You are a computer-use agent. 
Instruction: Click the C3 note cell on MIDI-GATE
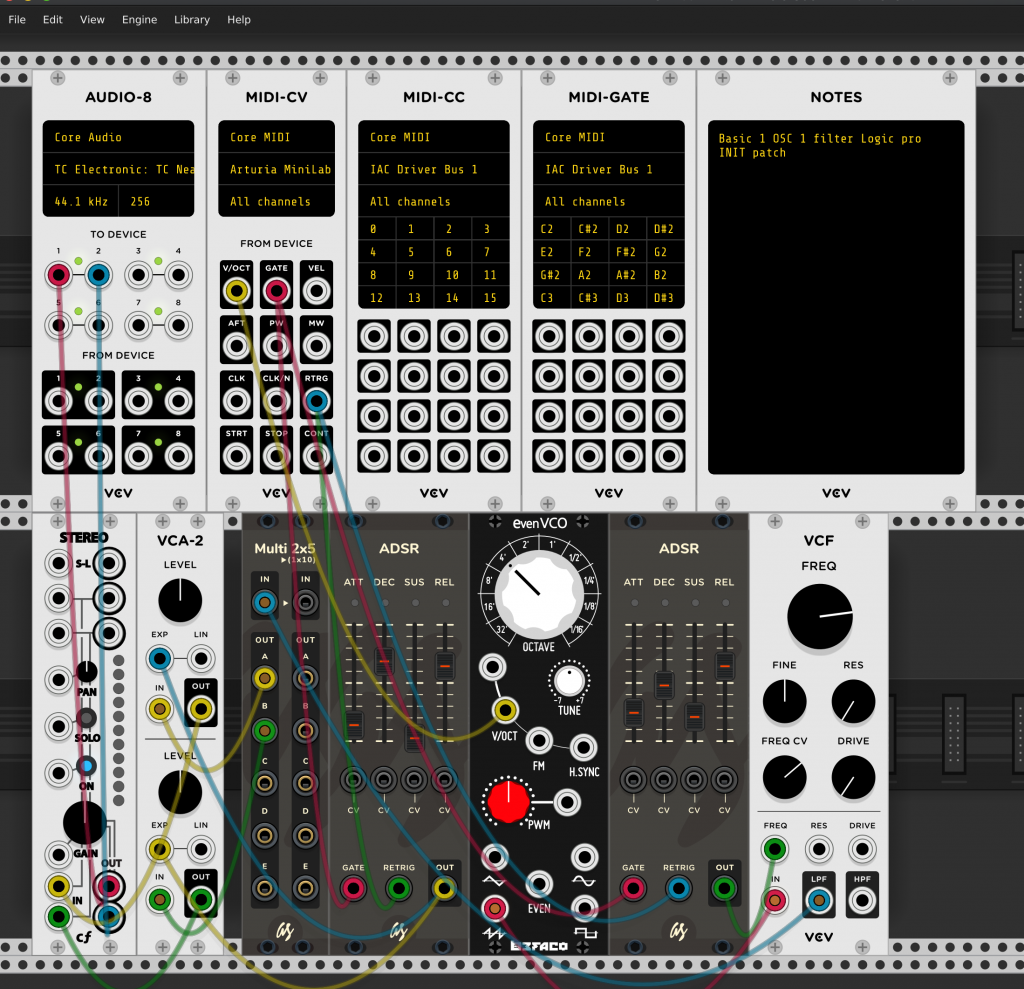[x=552, y=298]
